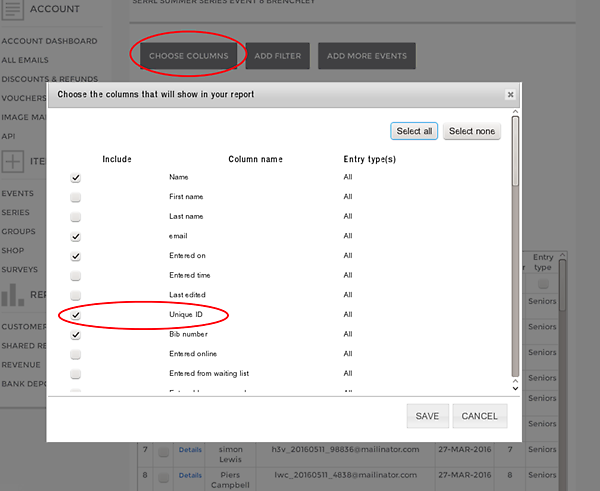This screenshot has width=600, height=491.
Task: Open Shop in sidebar
Action: click(13, 251)
